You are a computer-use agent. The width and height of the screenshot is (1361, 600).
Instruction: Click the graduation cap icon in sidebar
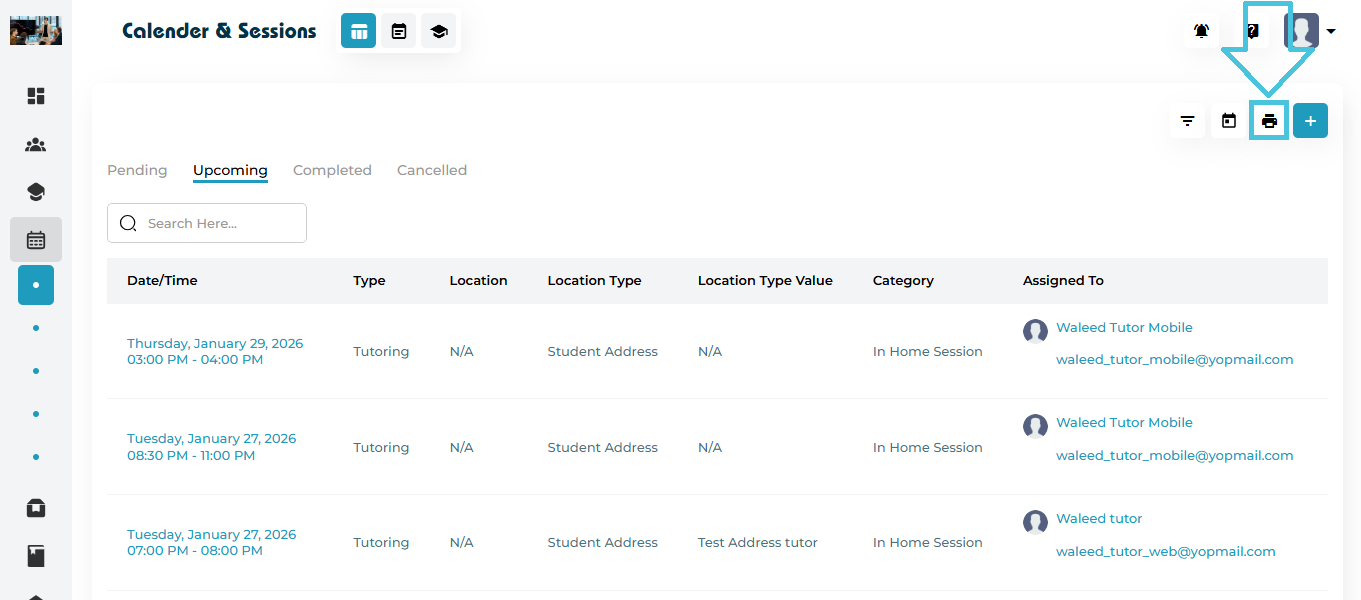click(36, 192)
